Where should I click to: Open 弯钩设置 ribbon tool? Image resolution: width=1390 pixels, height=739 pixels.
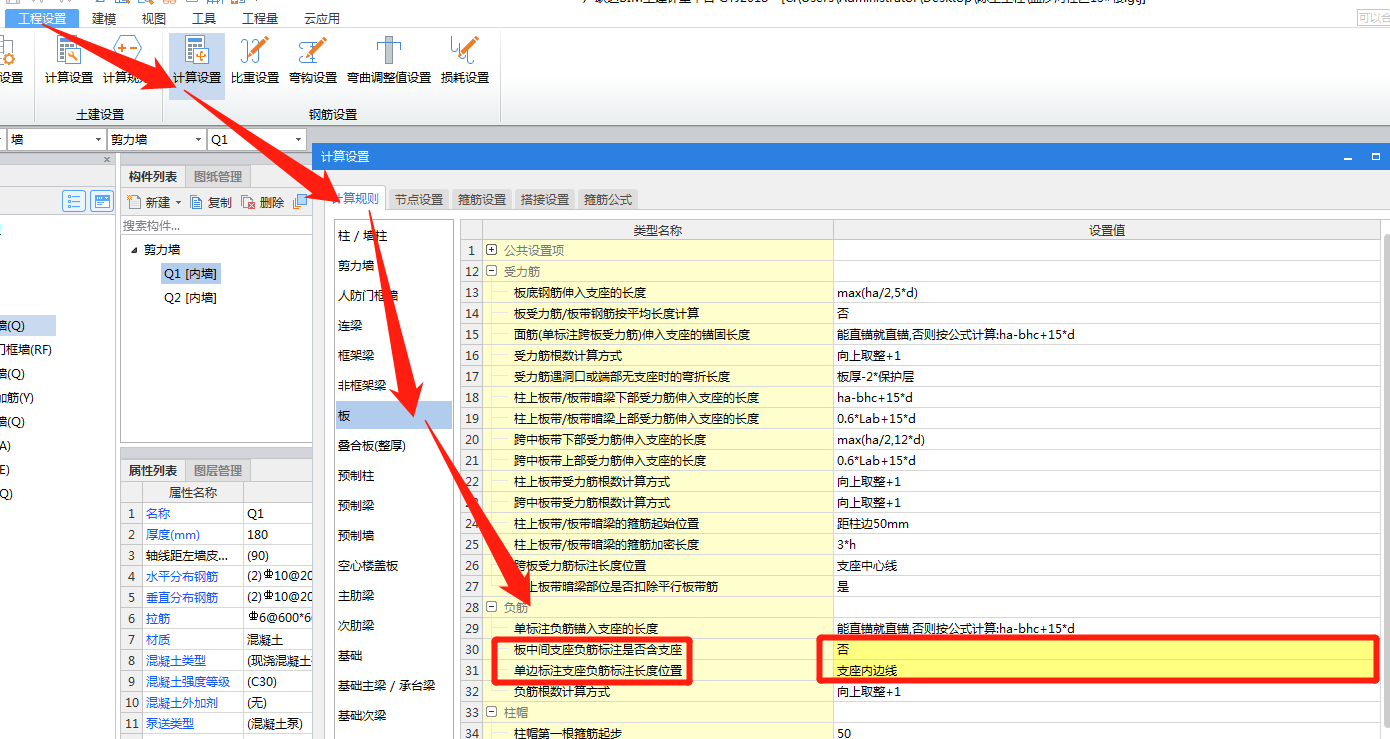point(313,61)
